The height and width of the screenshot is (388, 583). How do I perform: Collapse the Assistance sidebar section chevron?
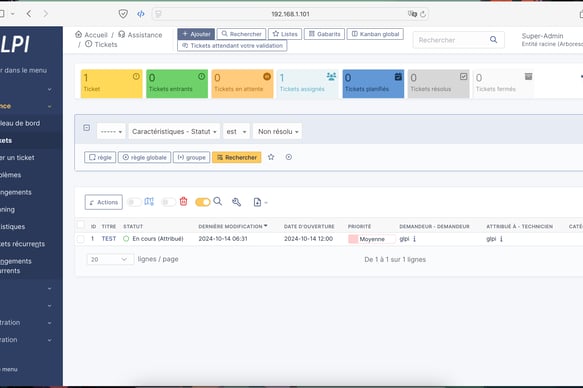pyautogui.click(x=49, y=106)
